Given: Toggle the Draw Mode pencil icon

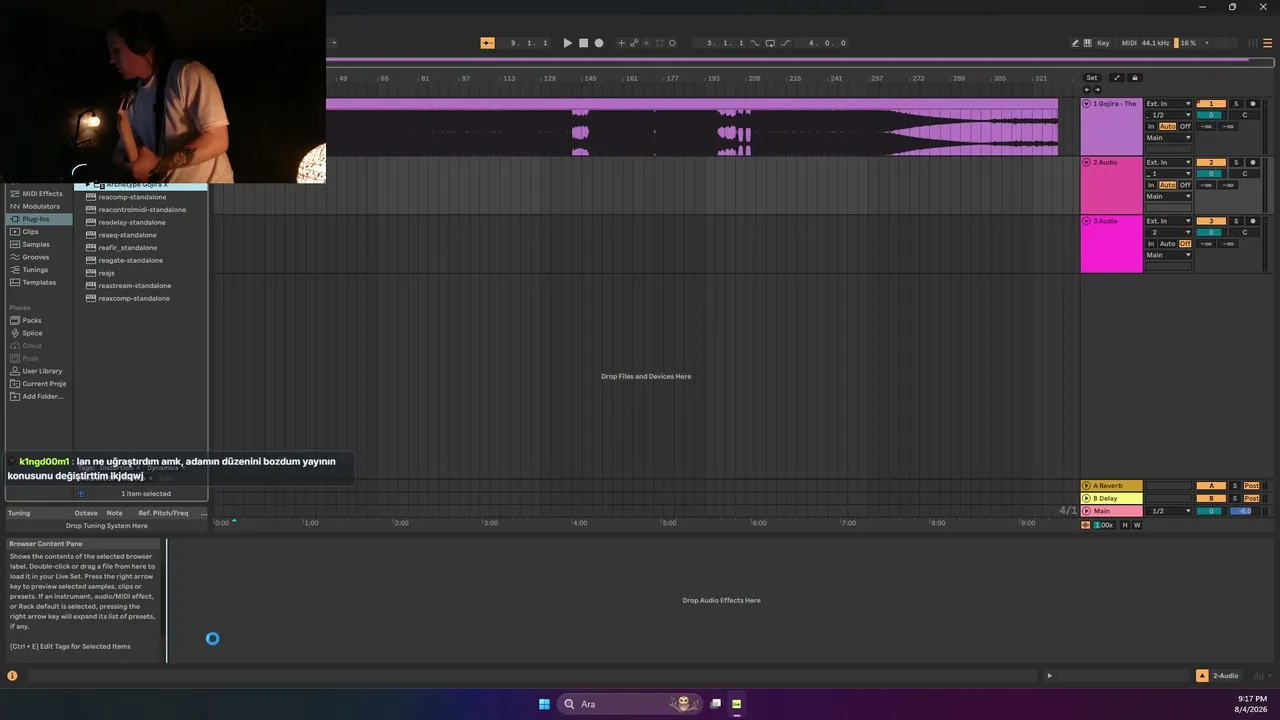Looking at the screenshot, I should point(1075,43).
